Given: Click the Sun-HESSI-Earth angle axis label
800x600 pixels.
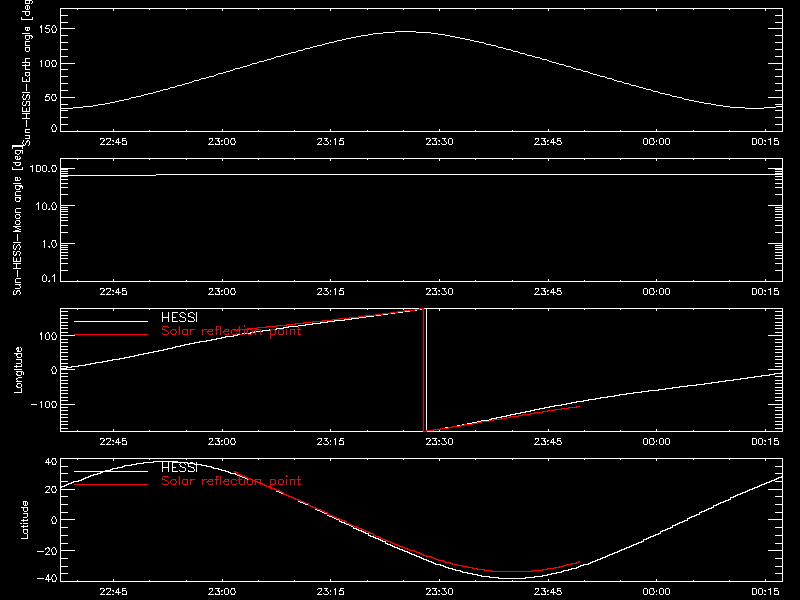Looking at the screenshot, I should coord(27,72).
